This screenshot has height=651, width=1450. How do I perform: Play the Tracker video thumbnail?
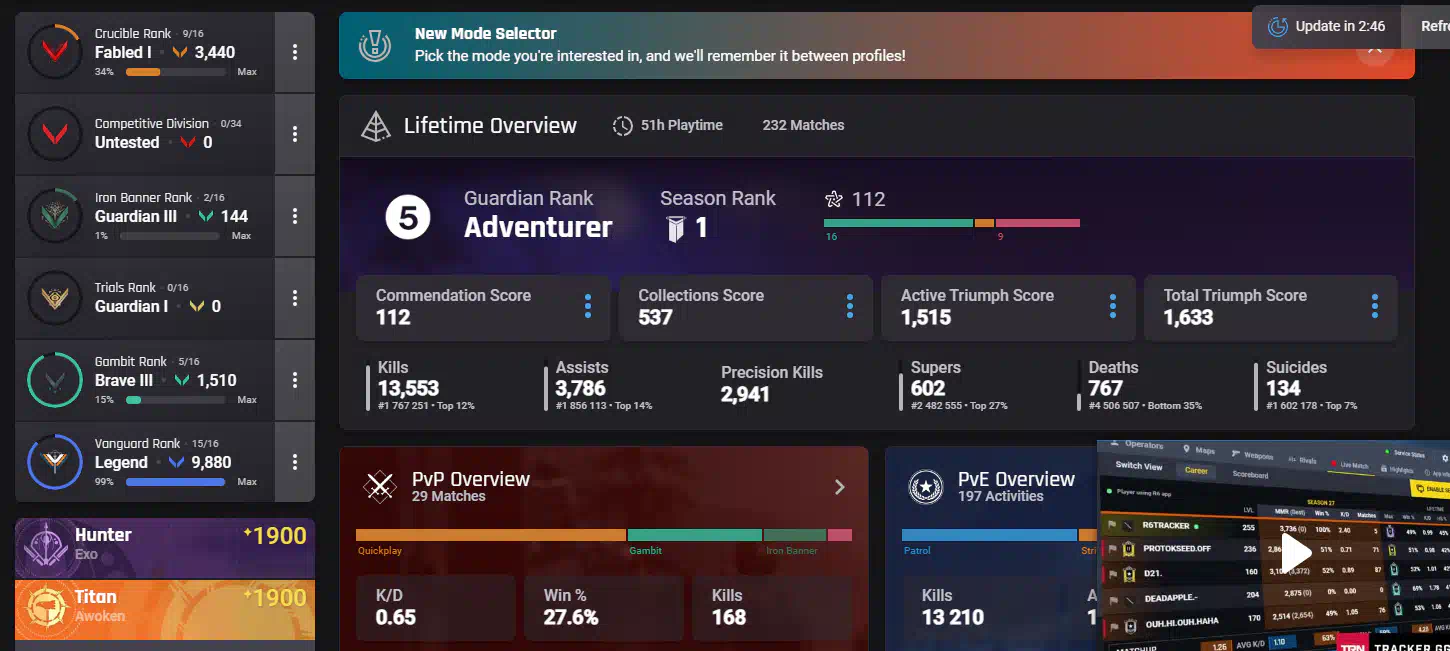[x=1296, y=552]
